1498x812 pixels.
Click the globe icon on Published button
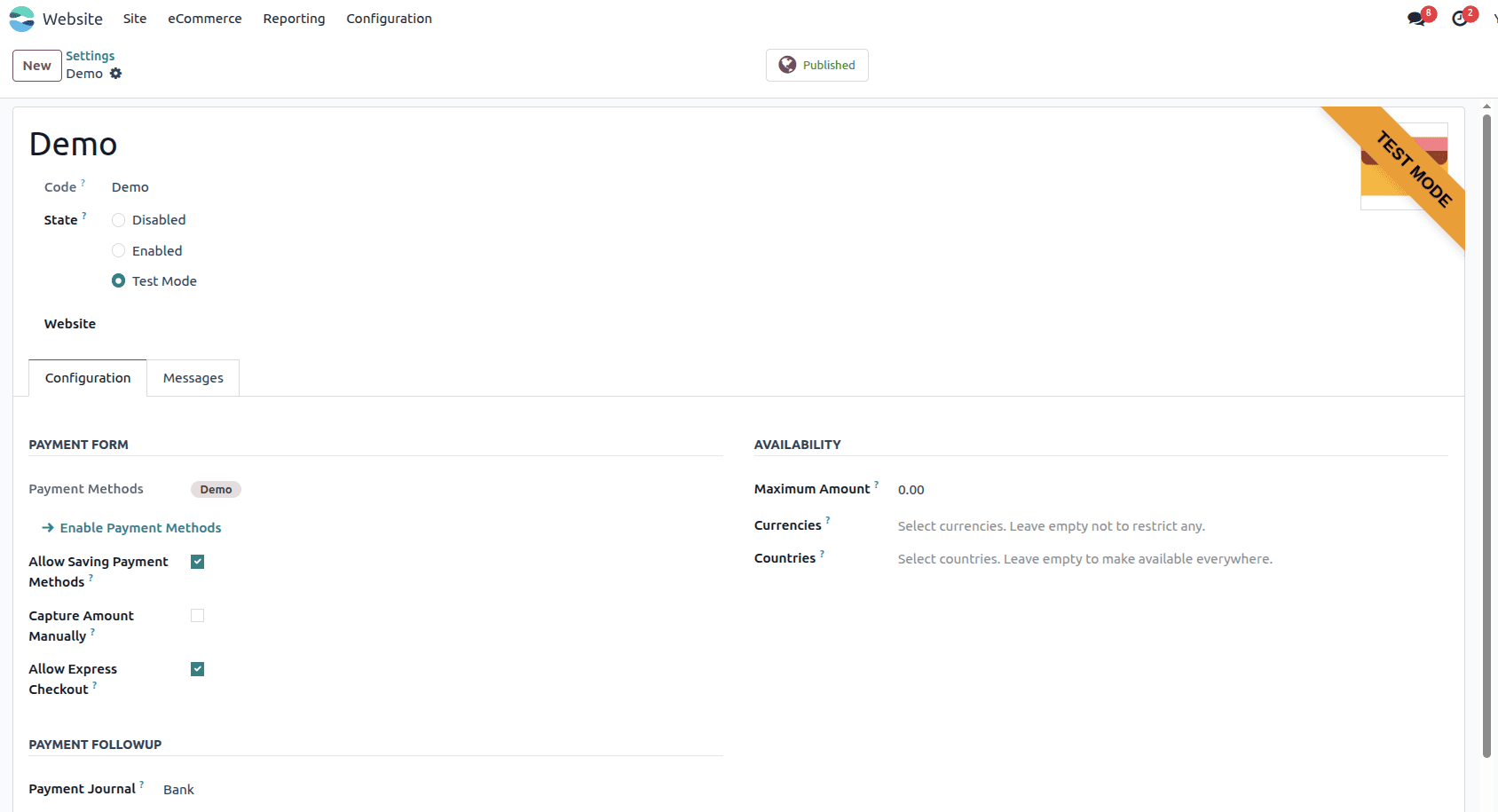tap(787, 64)
